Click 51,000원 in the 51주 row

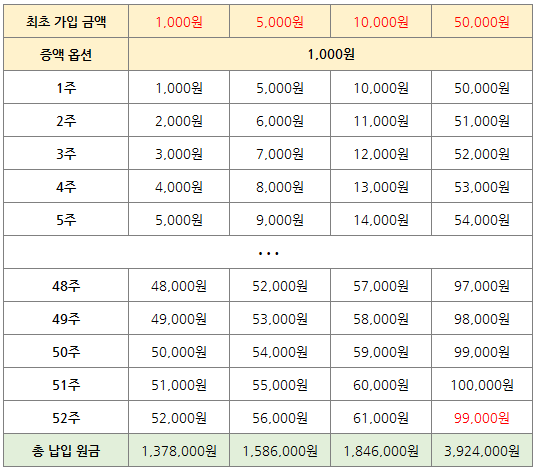[x=179, y=384]
